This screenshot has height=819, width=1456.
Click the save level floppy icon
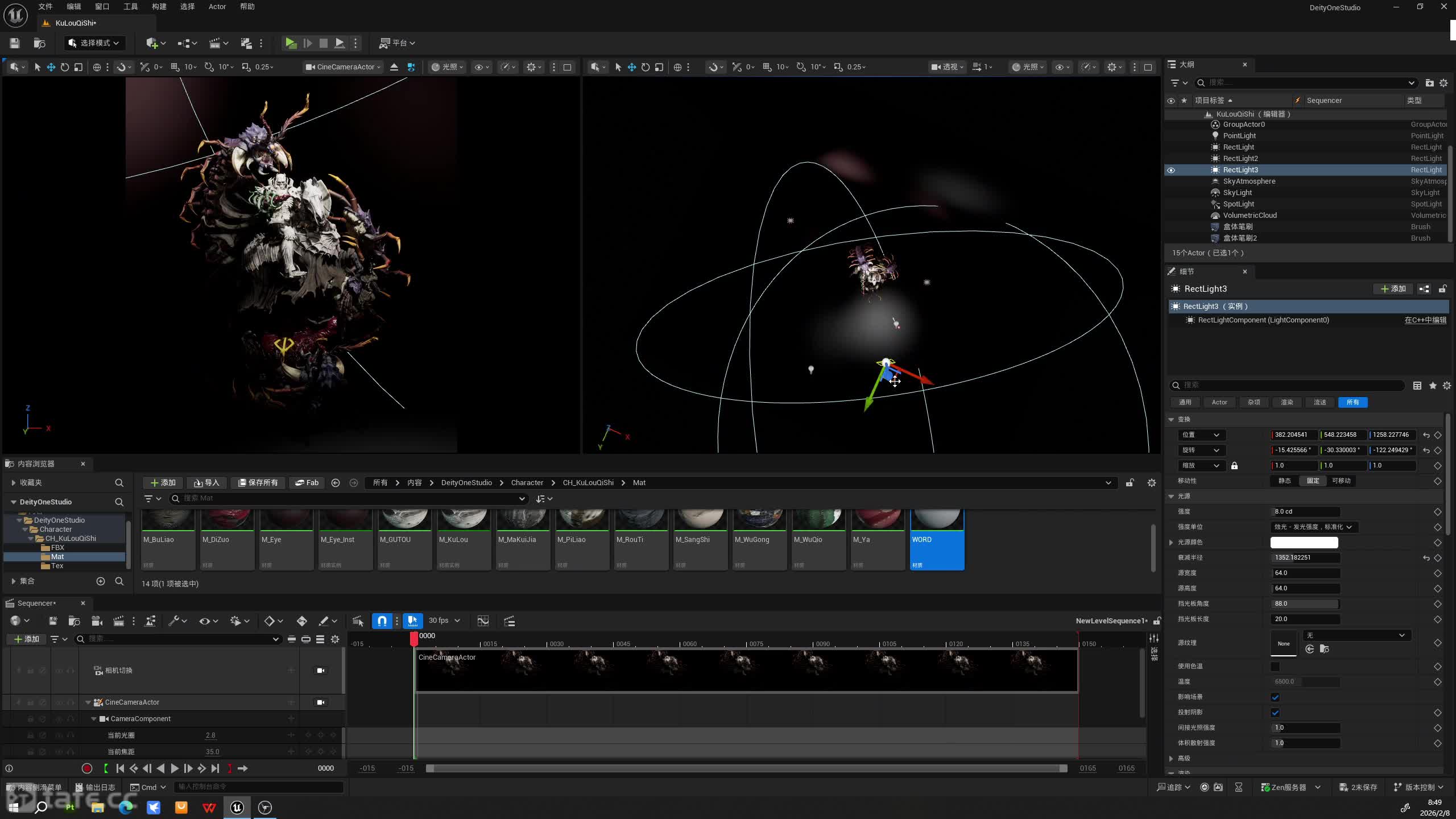click(15, 43)
